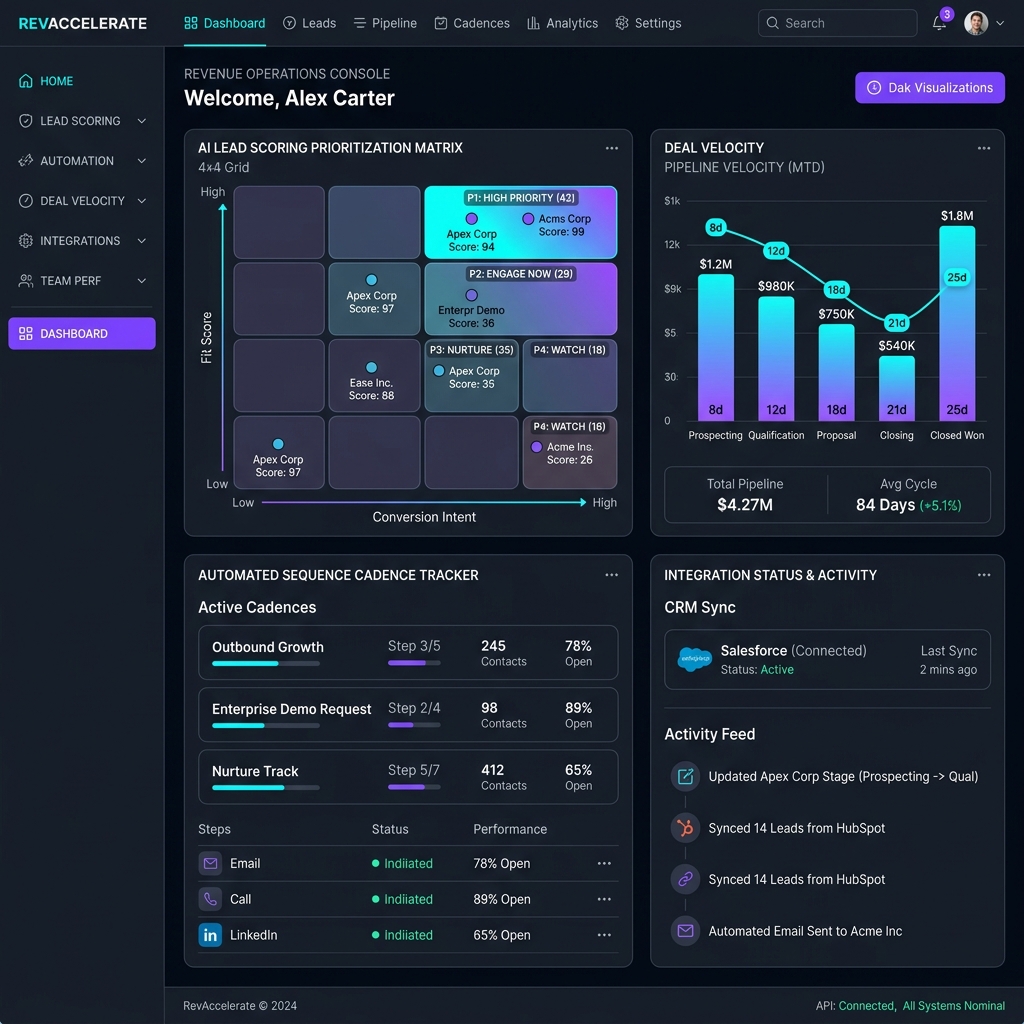Click the user profile avatar
The image size is (1024, 1024).
pyautogui.click(x=976, y=23)
